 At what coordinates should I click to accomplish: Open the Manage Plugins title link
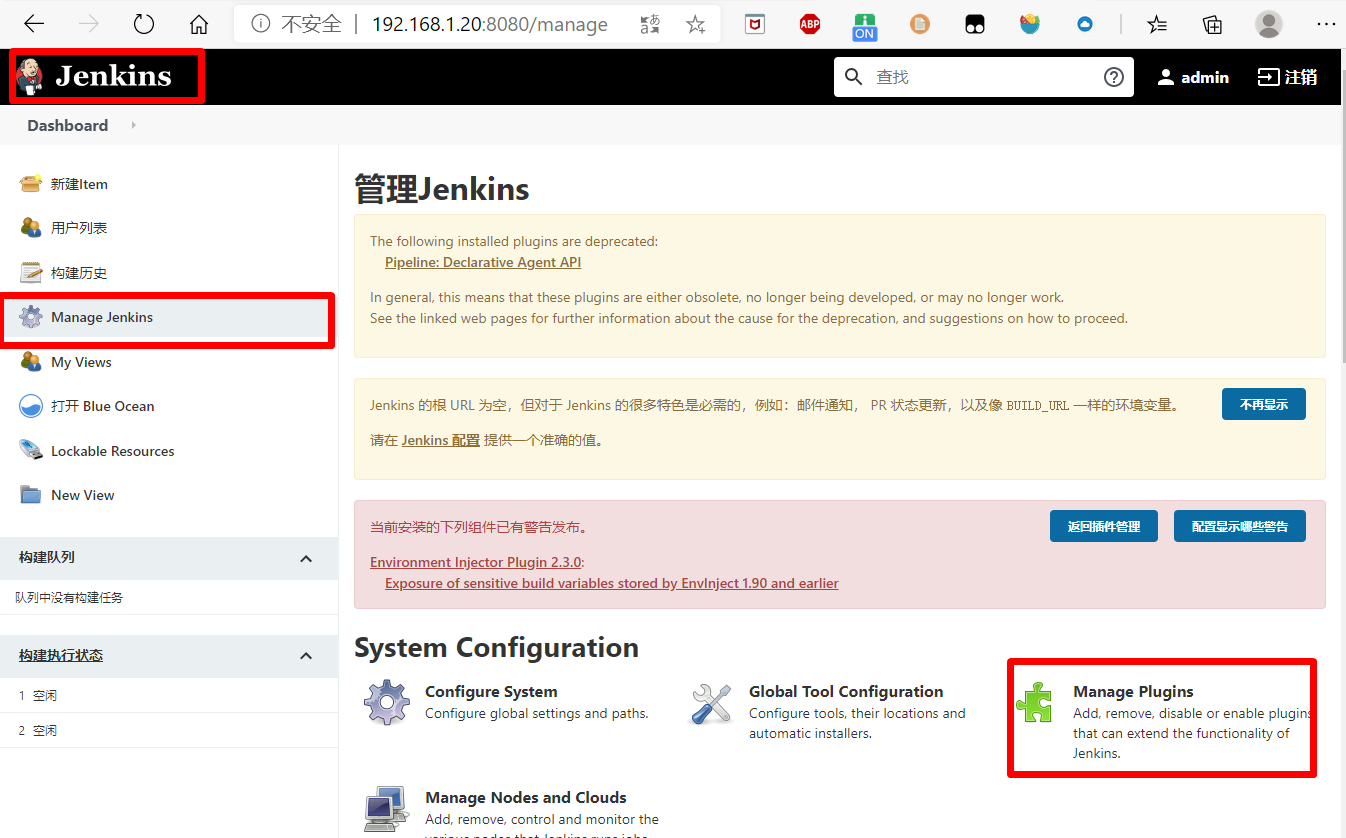(x=1133, y=691)
